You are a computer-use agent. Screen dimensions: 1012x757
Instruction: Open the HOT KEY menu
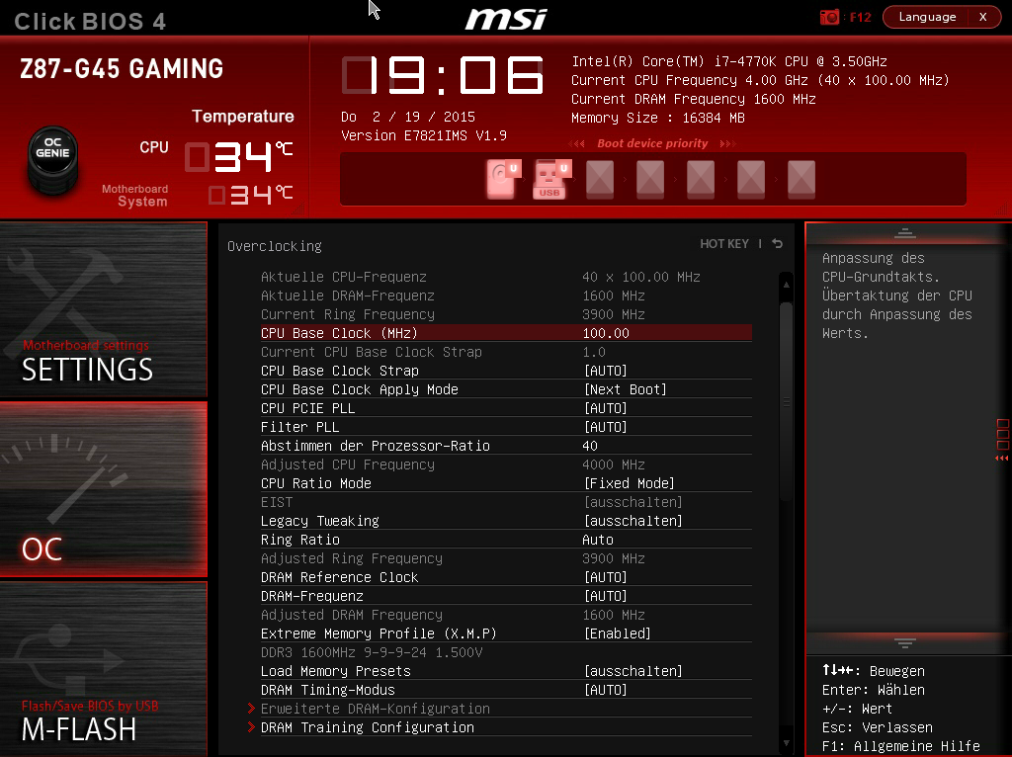724,243
